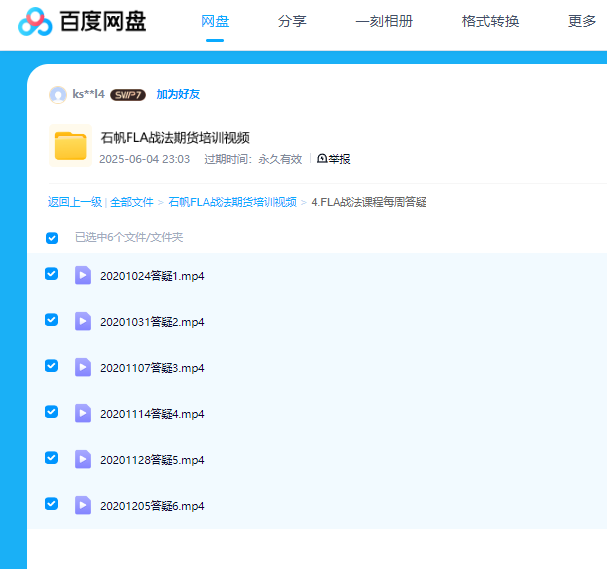The width and height of the screenshot is (607, 569).
Task: Click the SVIP7 membership badge
Action: pyautogui.click(x=128, y=95)
